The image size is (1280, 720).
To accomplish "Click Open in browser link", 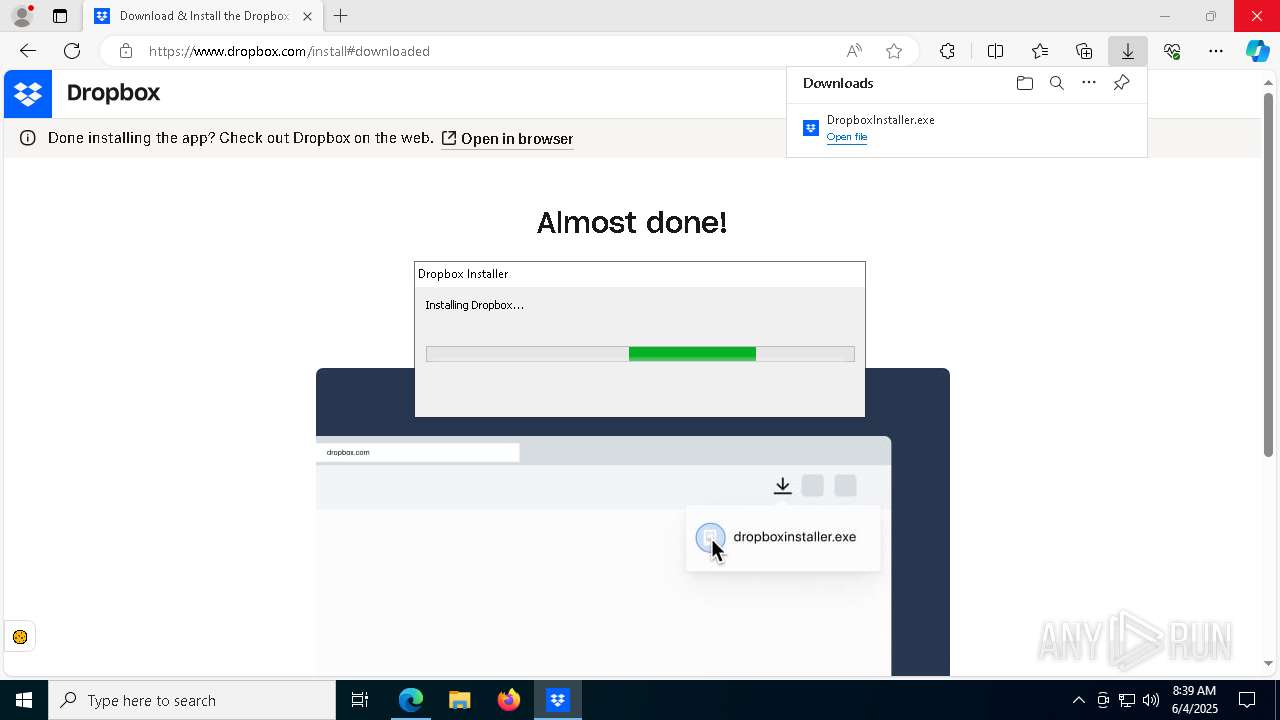I will pyautogui.click(x=507, y=139).
